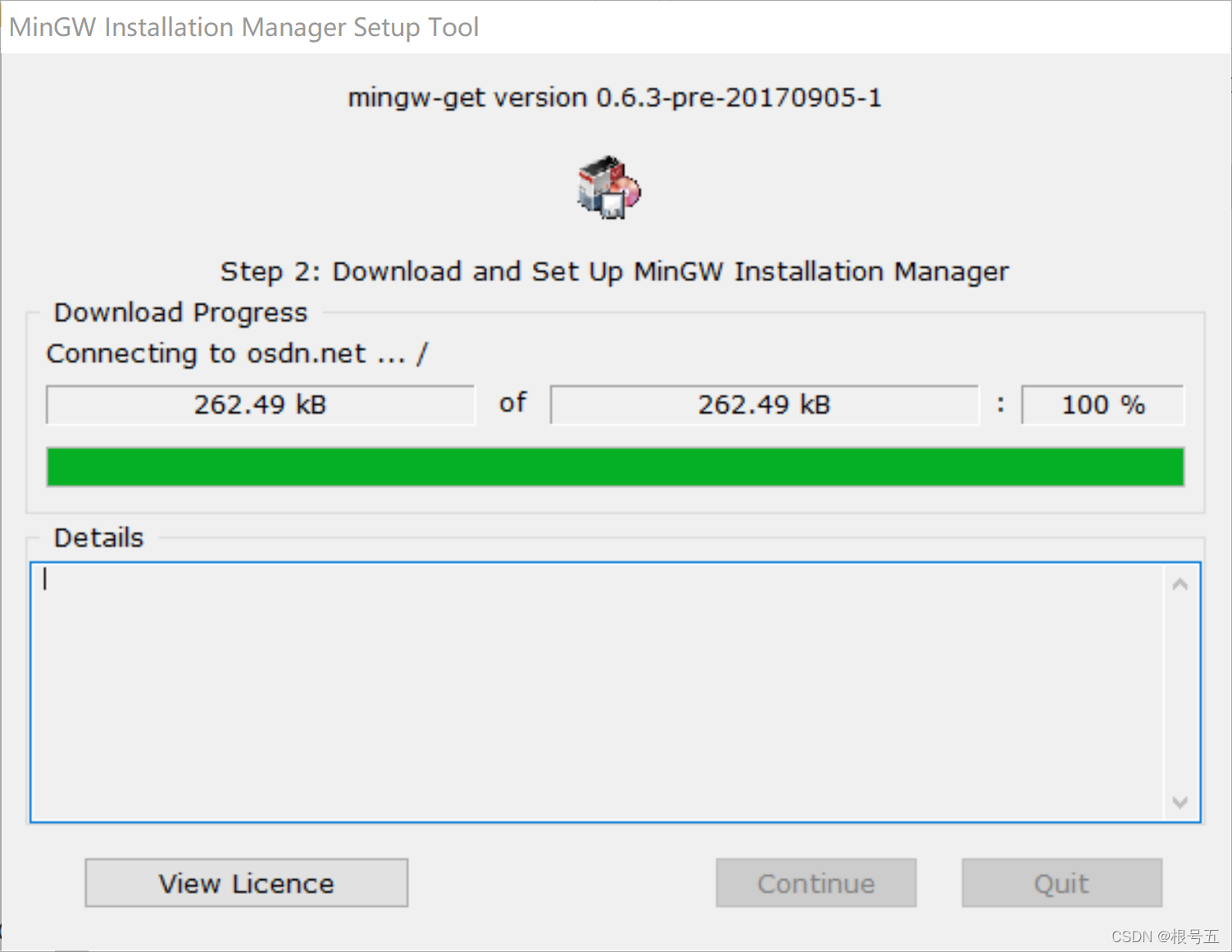Select the downloaded size 262.49 kB field
Viewport: 1232px width, 952px height.
(x=261, y=405)
